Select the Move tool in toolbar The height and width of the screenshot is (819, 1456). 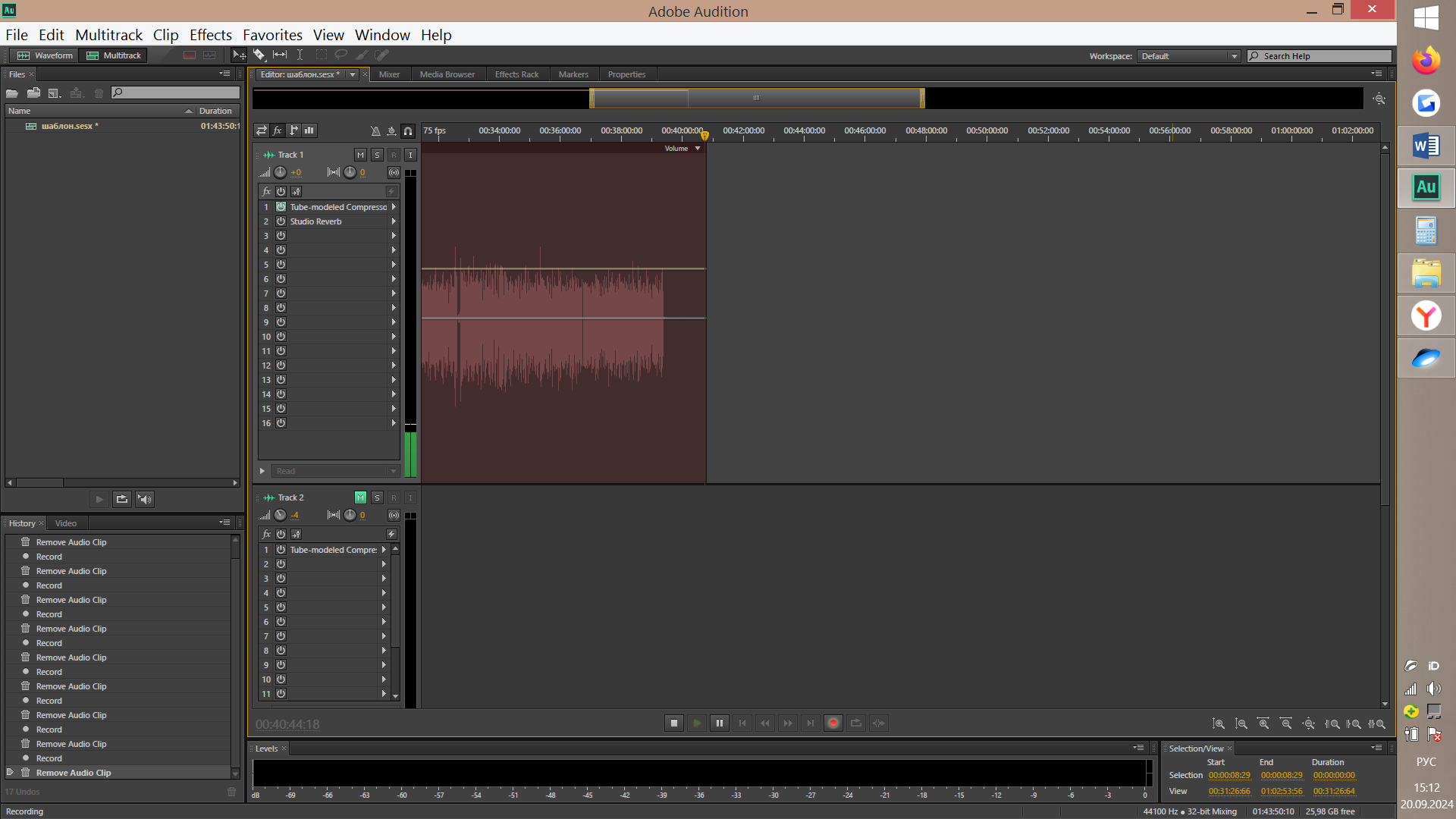[239, 55]
